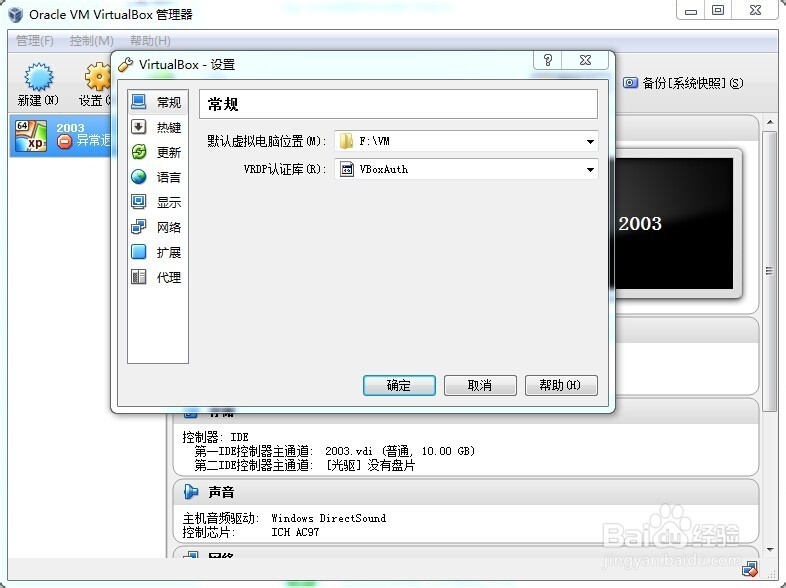Open the 控制(M) menu

tap(92, 41)
